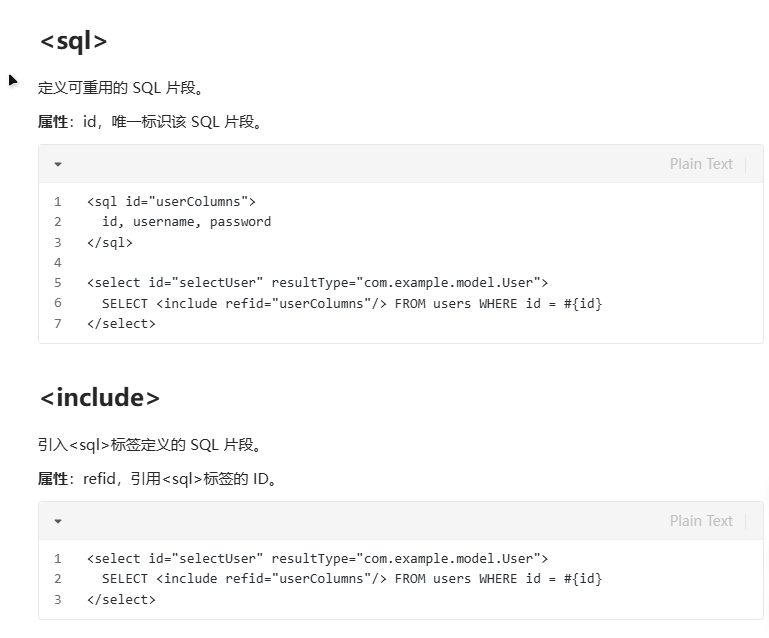Click the text 引入<sql>标签定义的 SQL 片段

click(149, 445)
